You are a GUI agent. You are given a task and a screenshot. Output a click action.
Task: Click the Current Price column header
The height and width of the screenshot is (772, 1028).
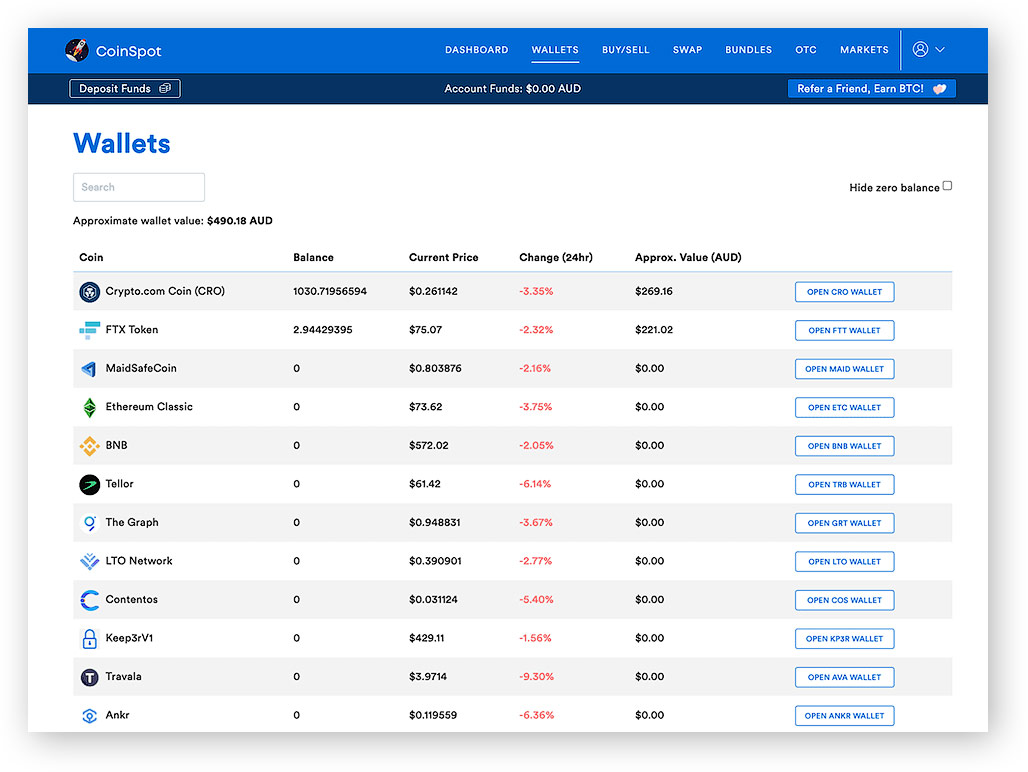coord(443,258)
